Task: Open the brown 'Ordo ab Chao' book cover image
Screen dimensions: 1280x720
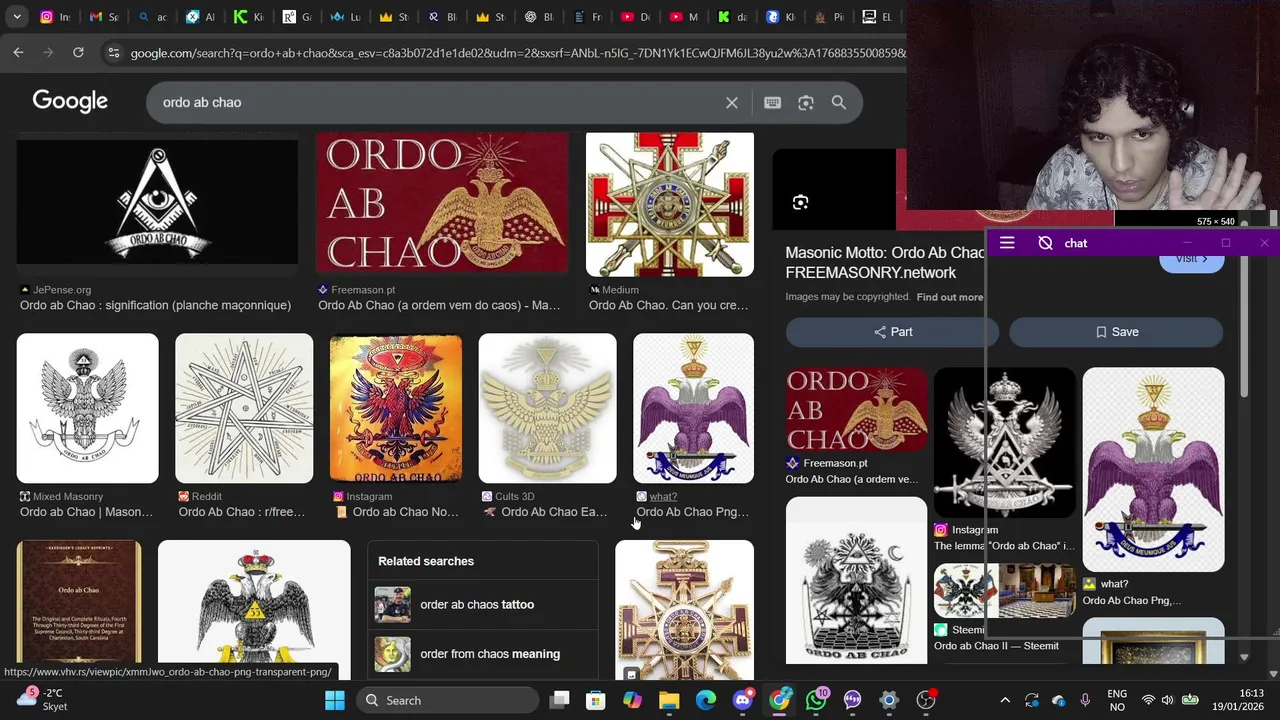Action: [x=79, y=610]
